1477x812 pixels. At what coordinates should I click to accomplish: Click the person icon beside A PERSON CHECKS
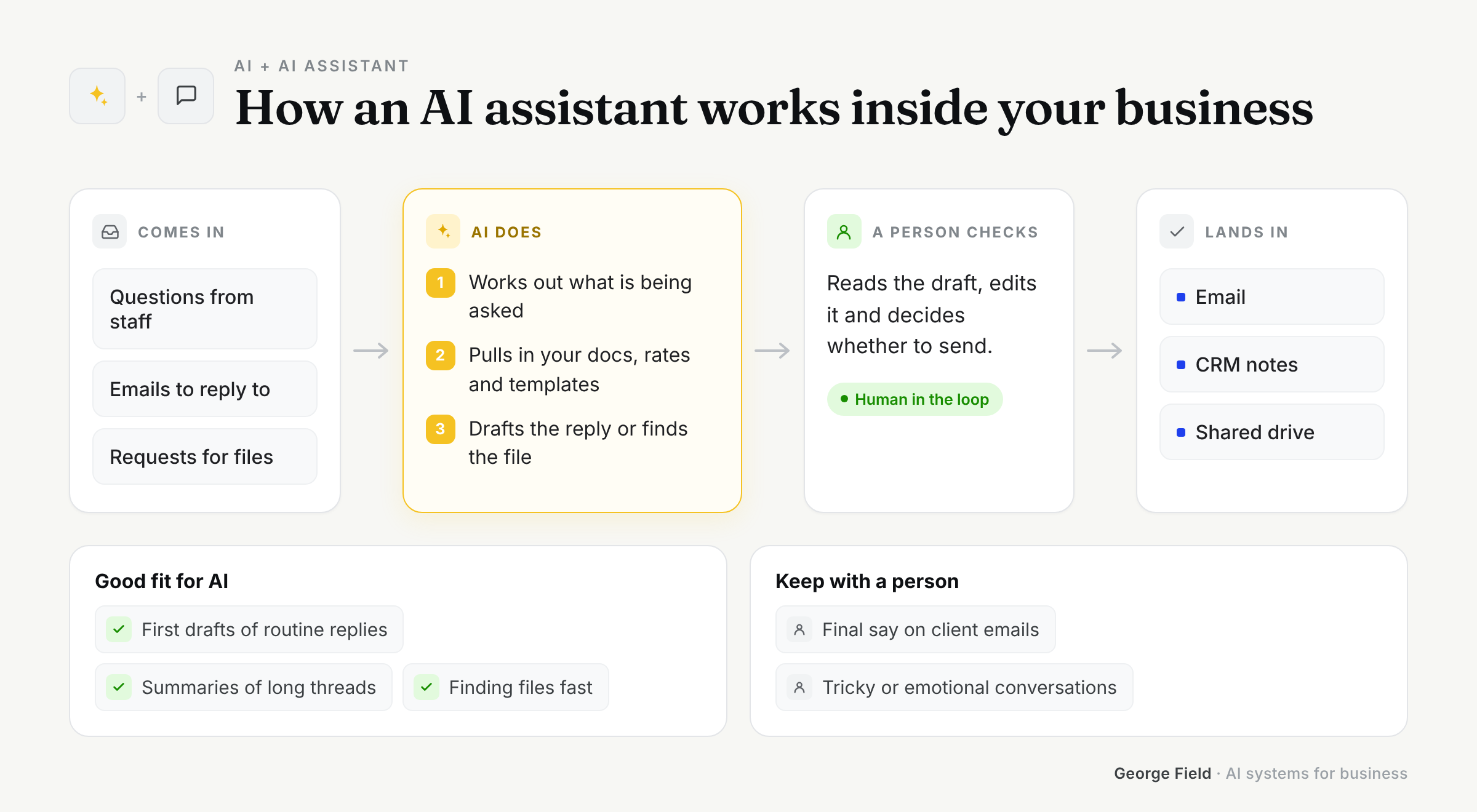[x=844, y=232]
